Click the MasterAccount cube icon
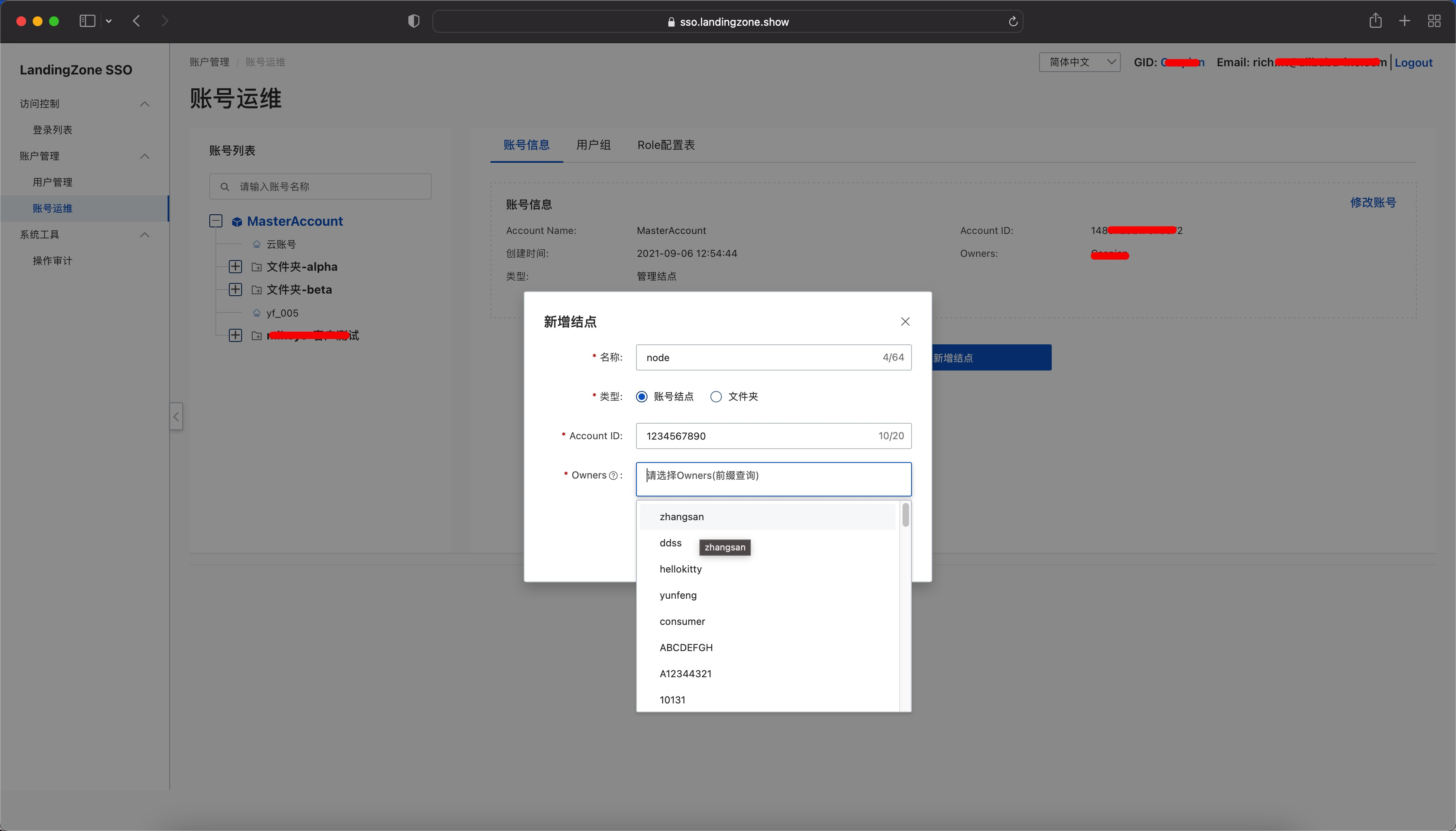Viewport: 1456px width, 831px height. [x=237, y=221]
